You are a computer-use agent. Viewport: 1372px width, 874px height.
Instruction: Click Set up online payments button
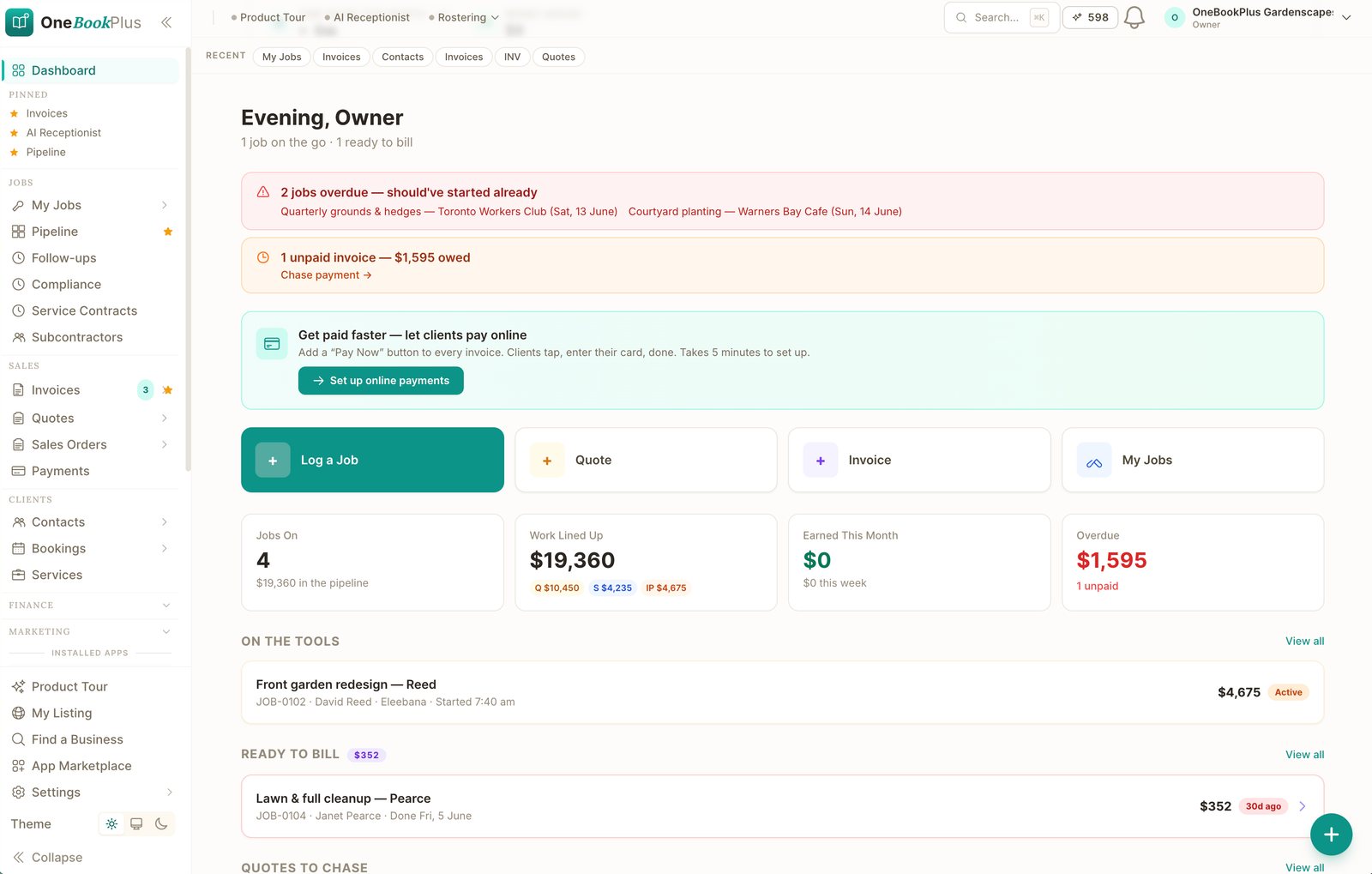pos(381,381)
